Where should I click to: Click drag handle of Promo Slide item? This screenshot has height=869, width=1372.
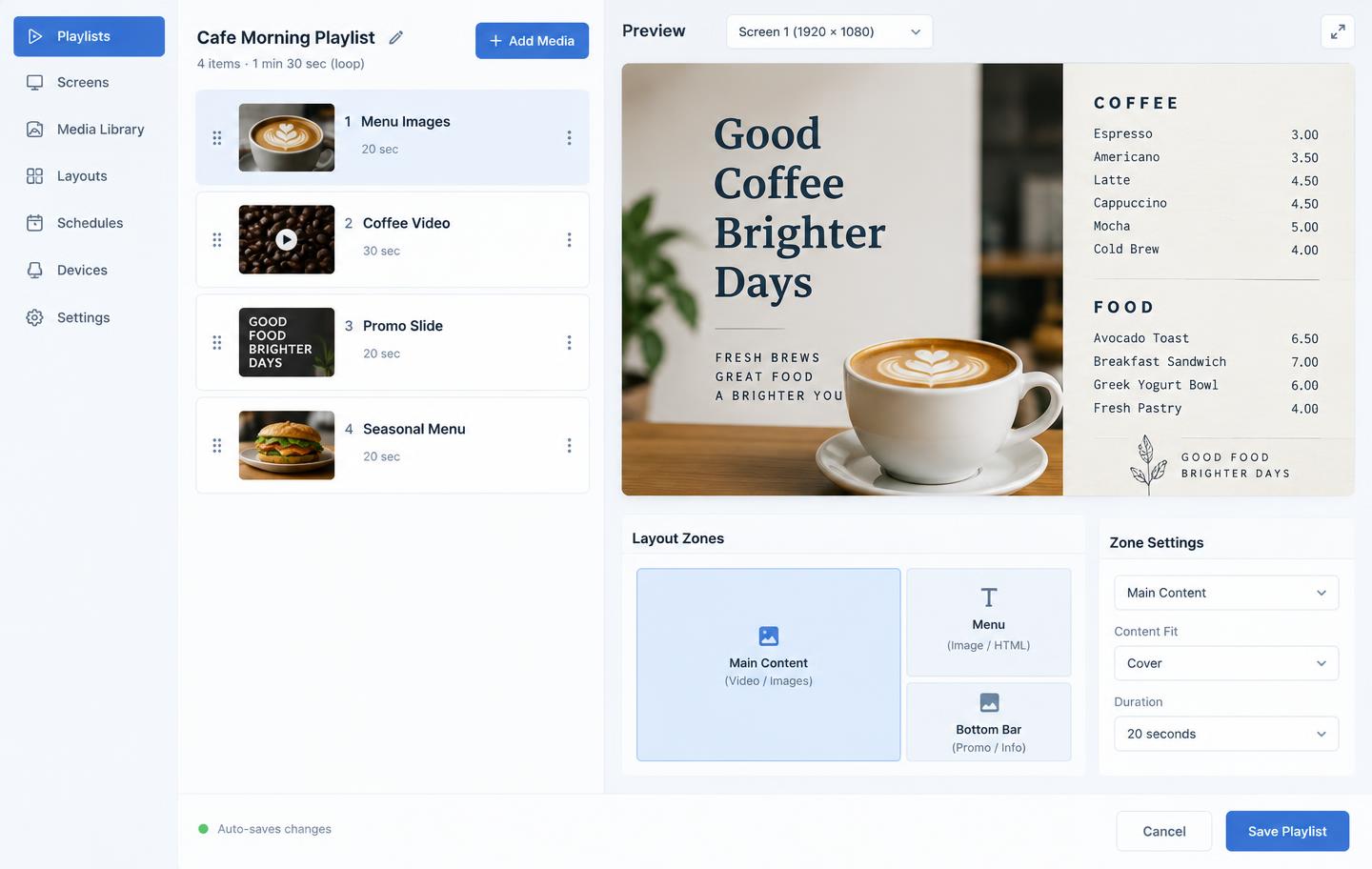click(x=217, y=342)
